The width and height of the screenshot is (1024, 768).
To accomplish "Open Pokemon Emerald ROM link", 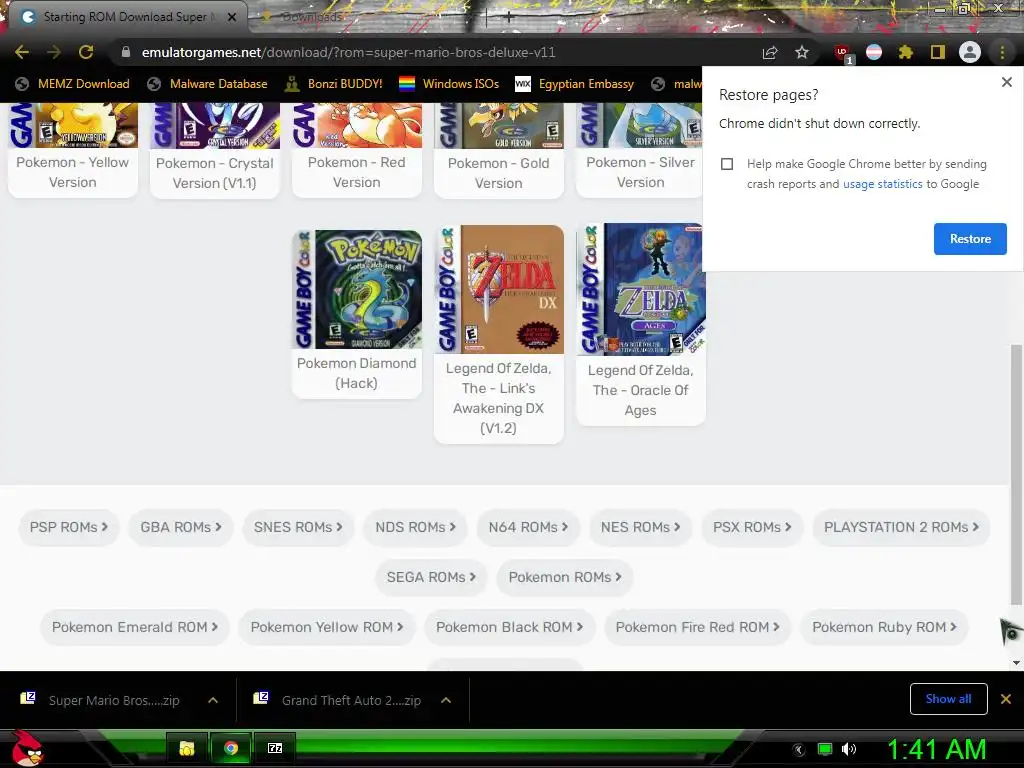I will click(135, 627).
